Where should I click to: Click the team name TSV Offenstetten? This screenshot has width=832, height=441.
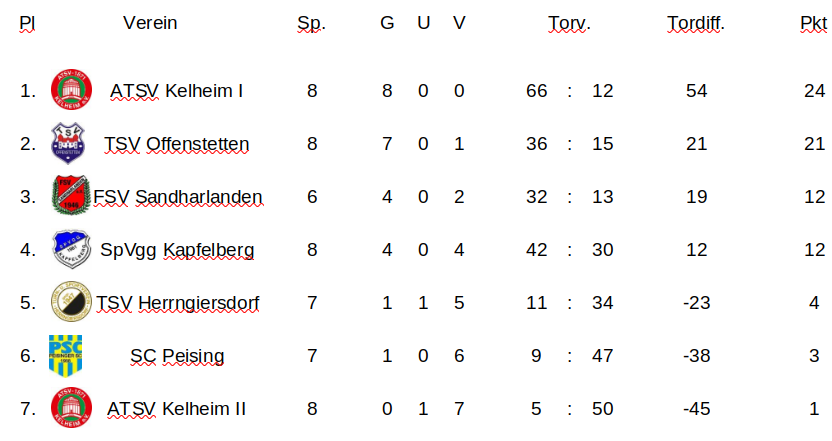pos(177,144)
